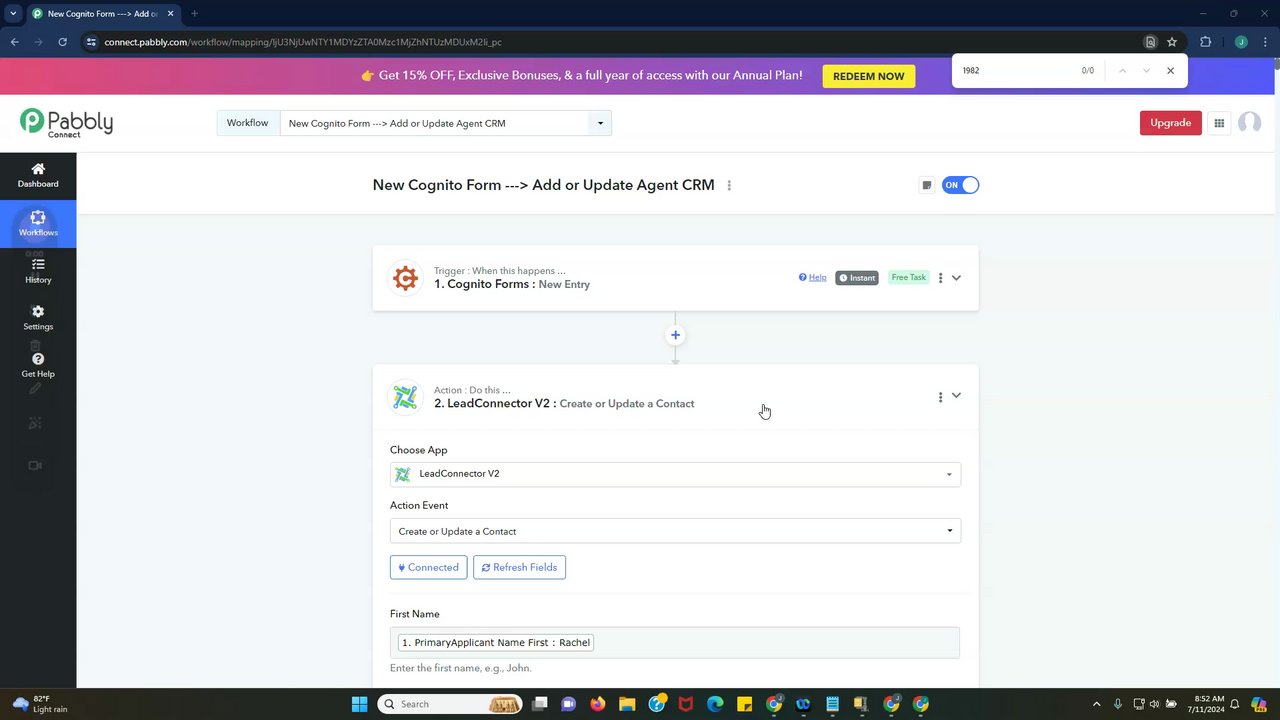The image size is (1280, 720).
Task: Open three-dot menu next to the workflow title
Action: tap(729, 185)
